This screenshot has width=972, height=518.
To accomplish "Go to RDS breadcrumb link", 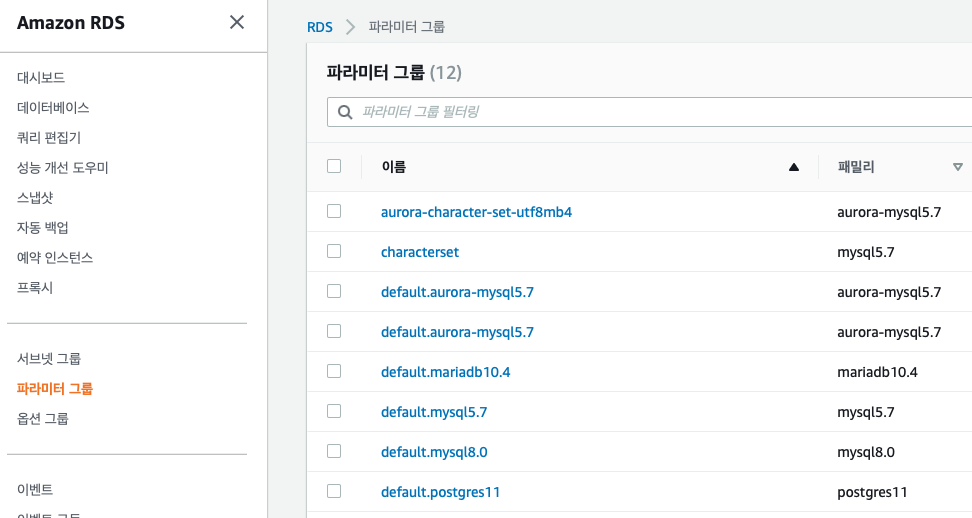I will [x=320, y=27].
